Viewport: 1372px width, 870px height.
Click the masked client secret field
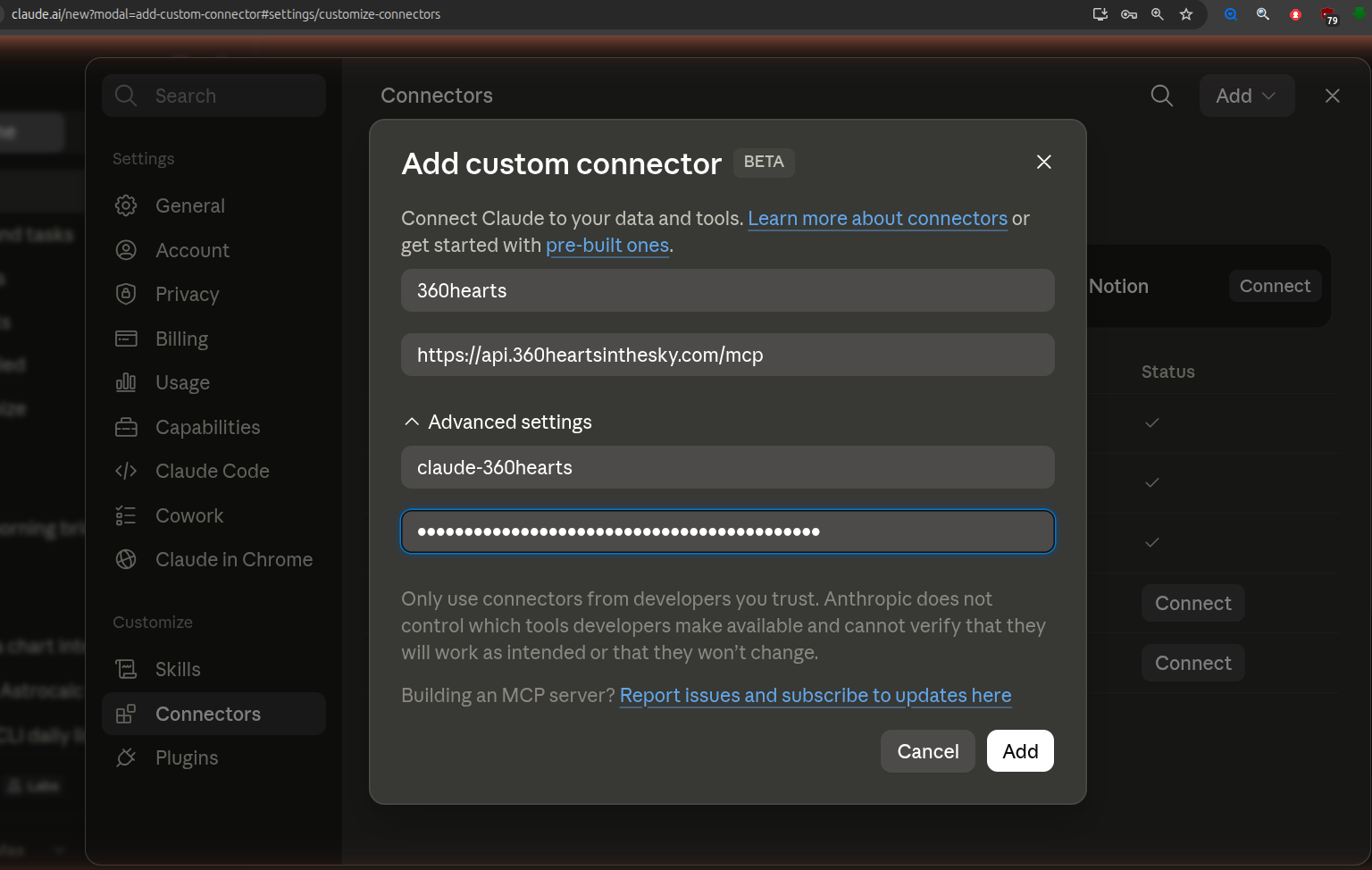point(727,531)
